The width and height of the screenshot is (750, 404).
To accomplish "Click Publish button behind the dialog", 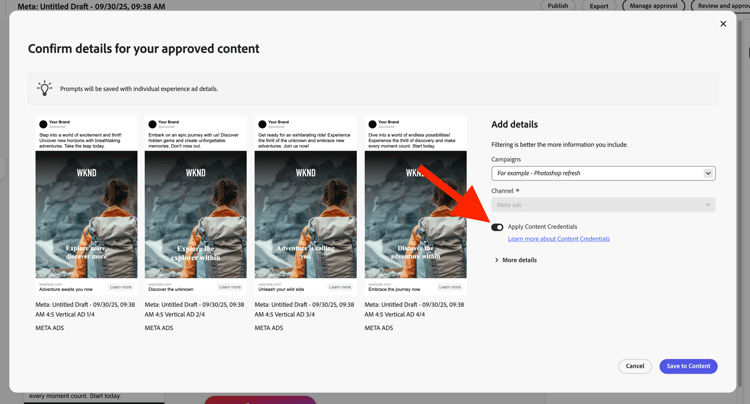I will click(x=558, y=6).
